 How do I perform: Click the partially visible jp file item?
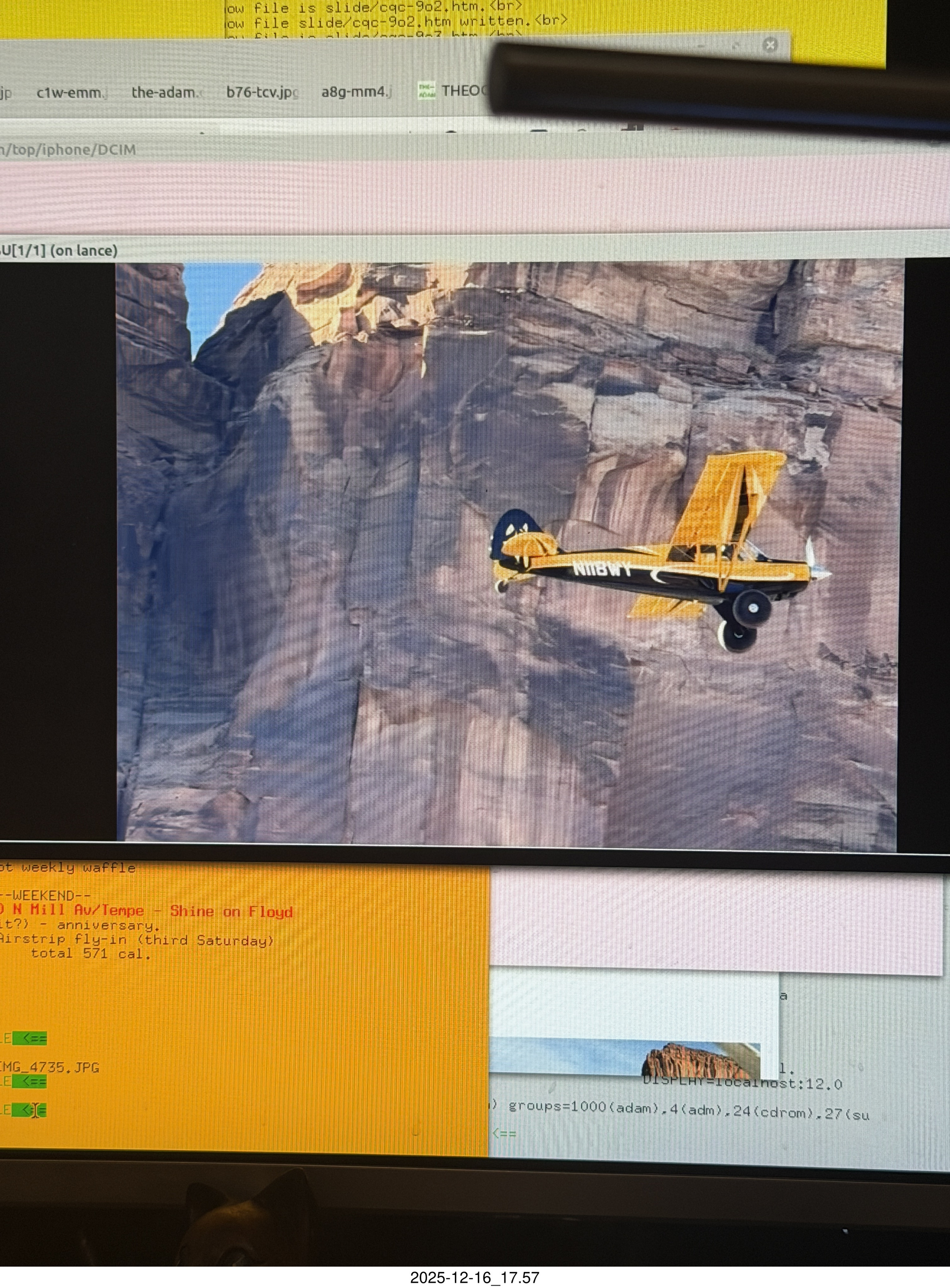[6, 93]
